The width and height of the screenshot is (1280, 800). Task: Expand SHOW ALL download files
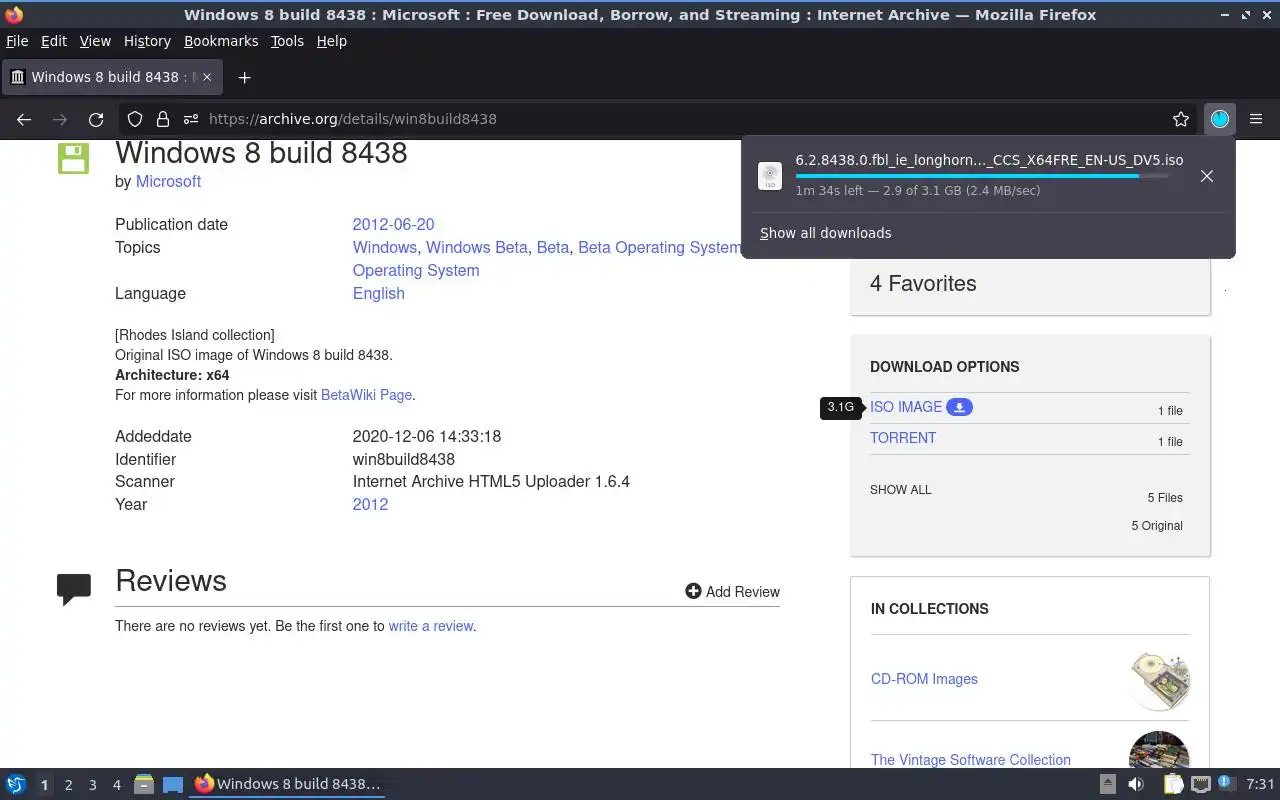click(x=900, y=490)
